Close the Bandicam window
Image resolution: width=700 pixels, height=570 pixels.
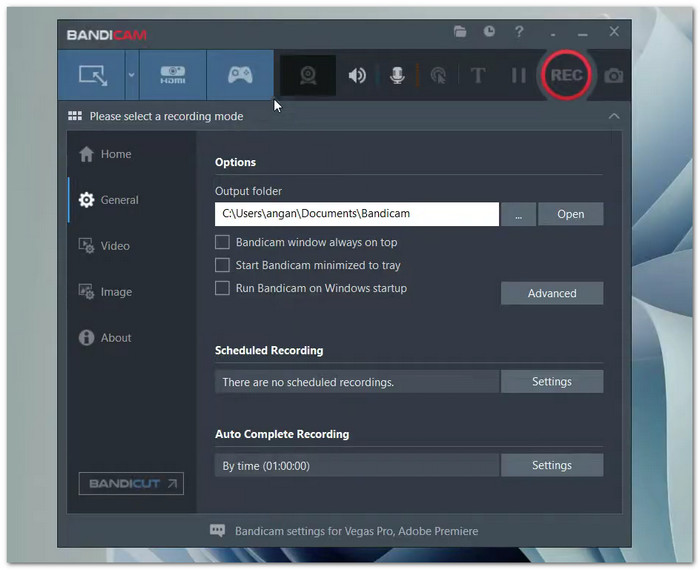point(614,31)
